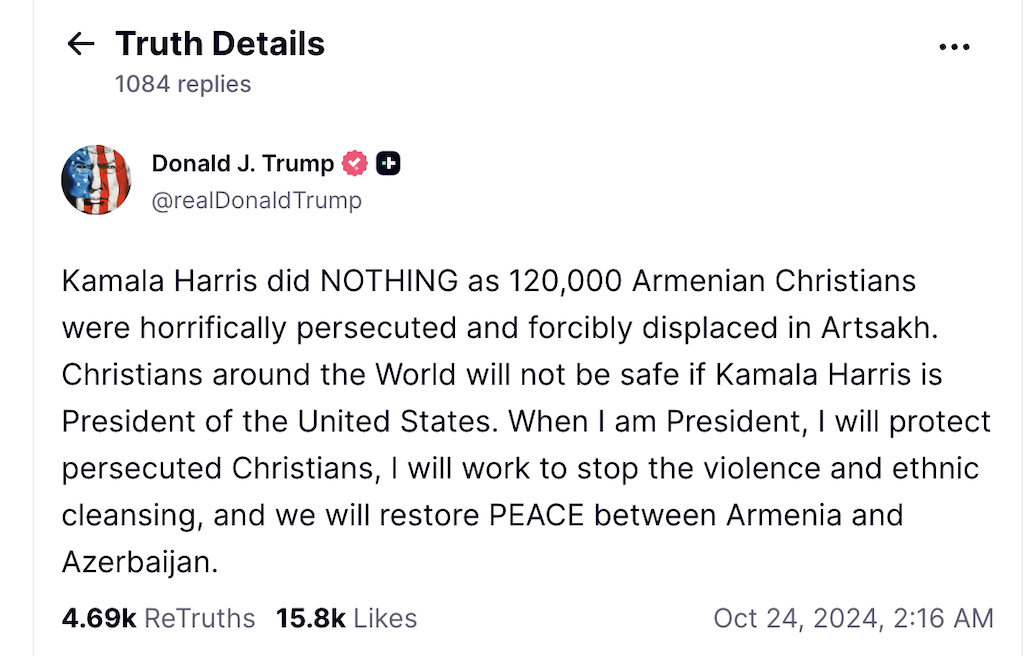View the Likes label list
Image resolution: width=1024 pixels, height=656 pixels.
point(385,618)
